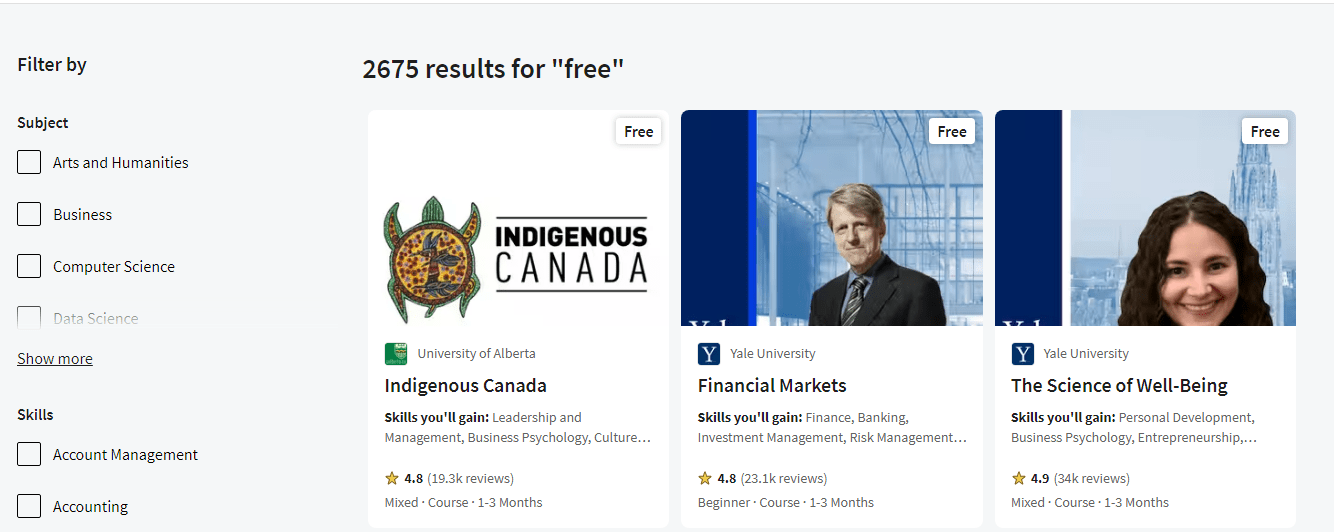Open the Financial Markets course link
Screen dimensions: 1334x532
coord(772,386)
